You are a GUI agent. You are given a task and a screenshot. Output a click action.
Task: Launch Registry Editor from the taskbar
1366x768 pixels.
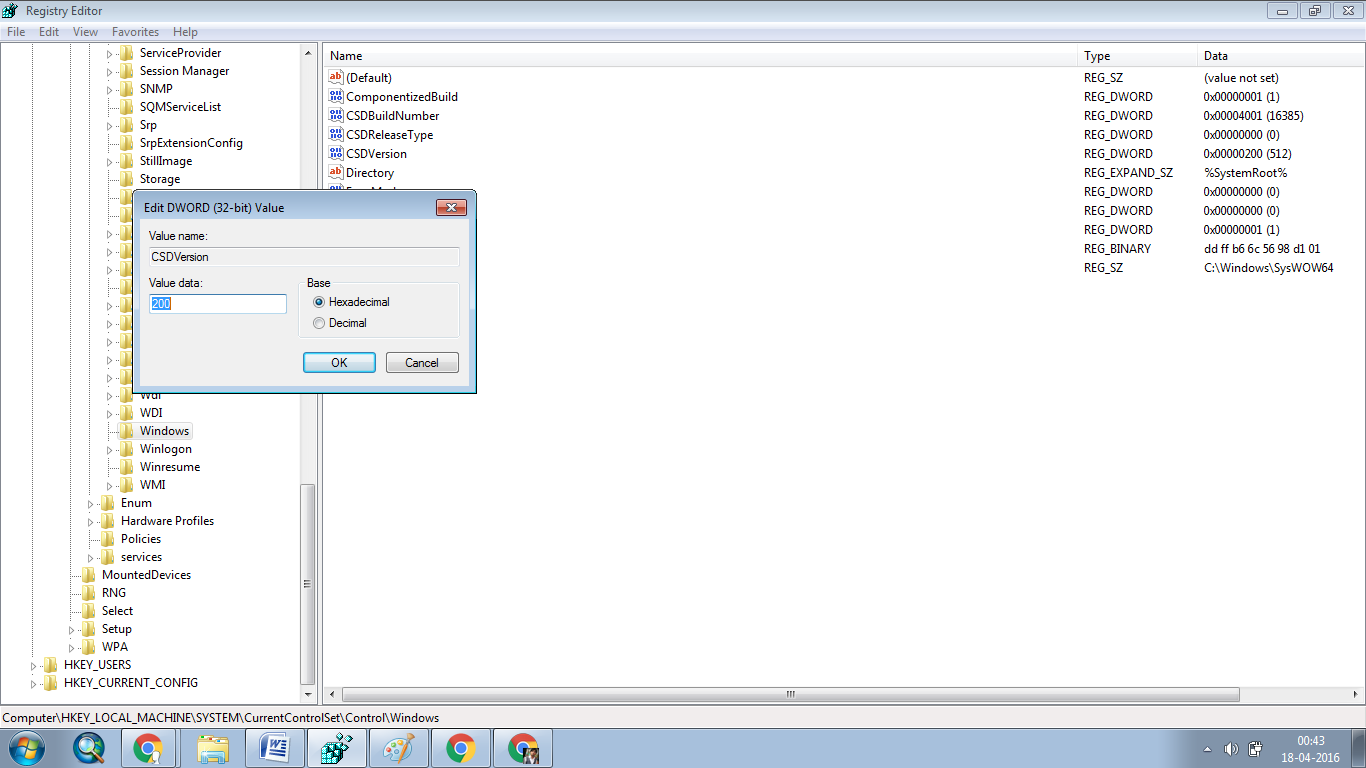(x=336, y=747)
